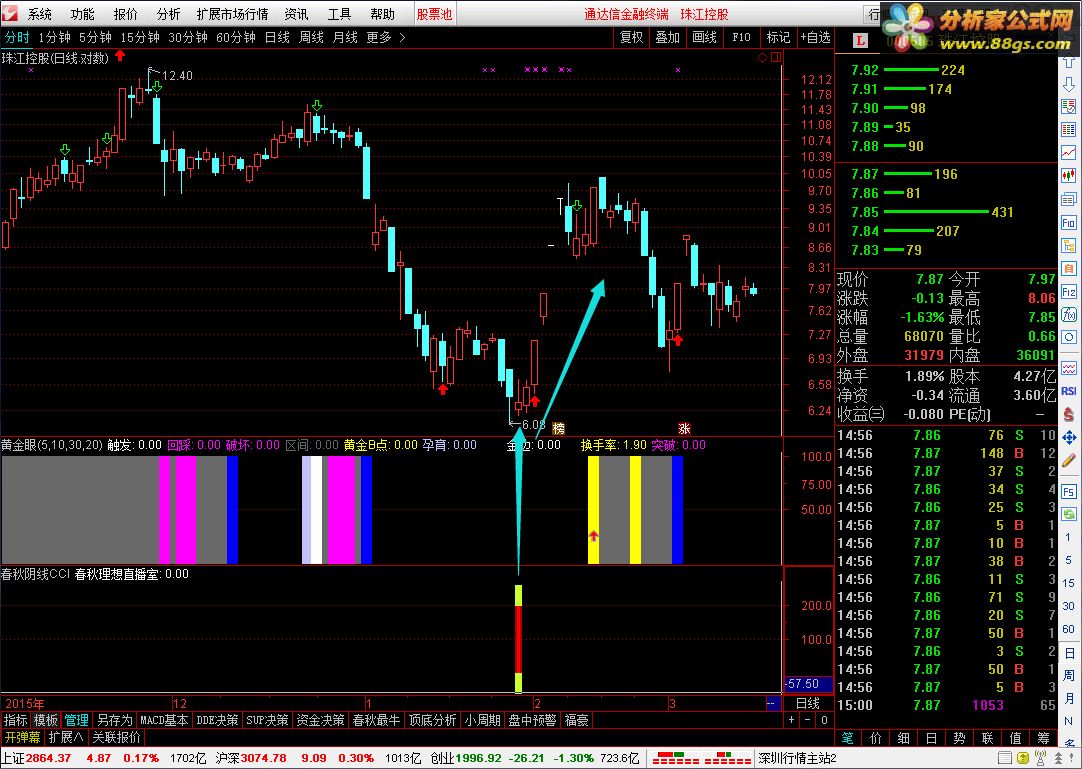Screen dimensions: 1082x769
Task: Select the RSI indicator sidebar icon
Action: coord(1068,391)
